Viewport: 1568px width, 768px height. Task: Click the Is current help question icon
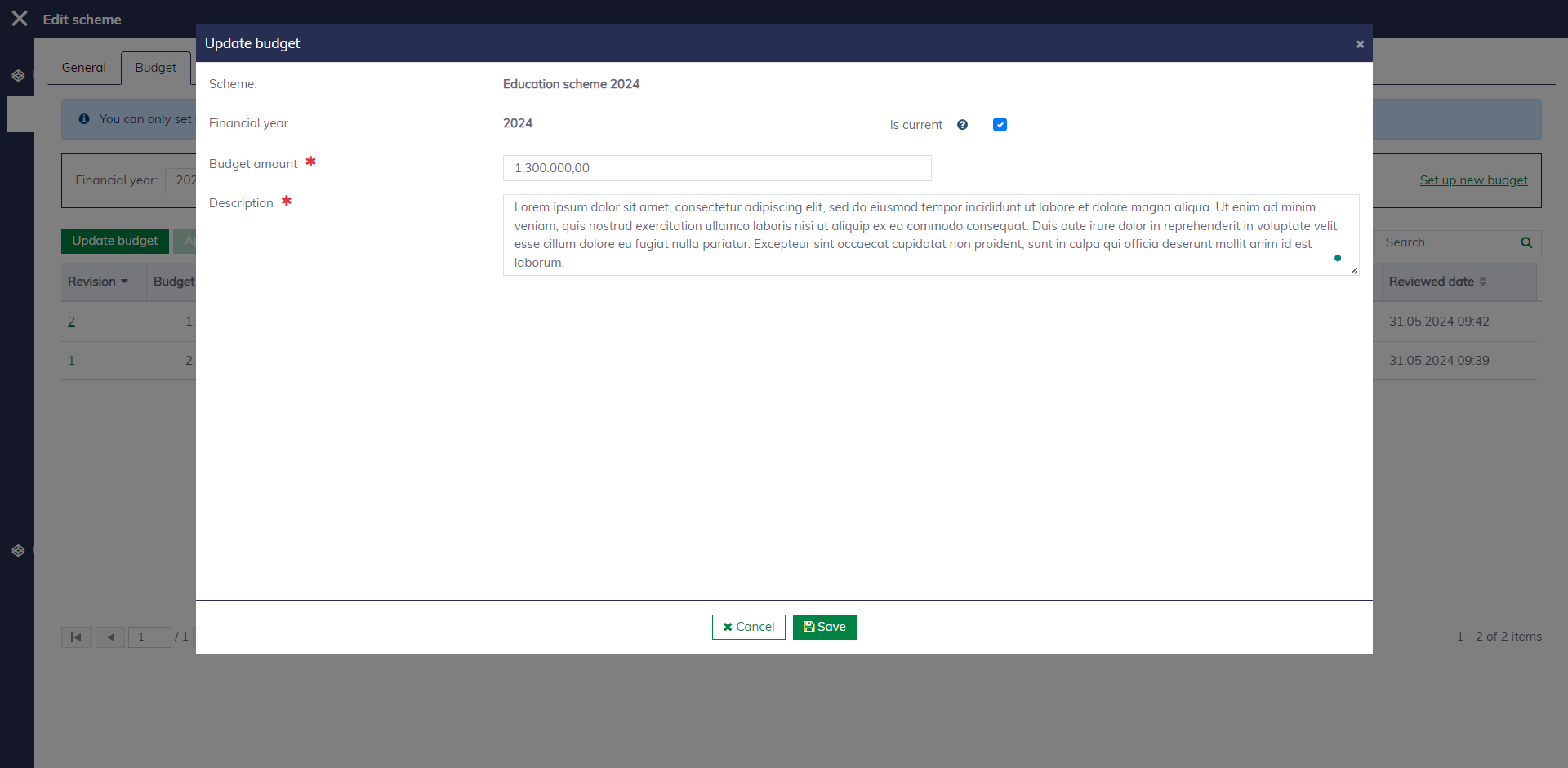[962, 125]
